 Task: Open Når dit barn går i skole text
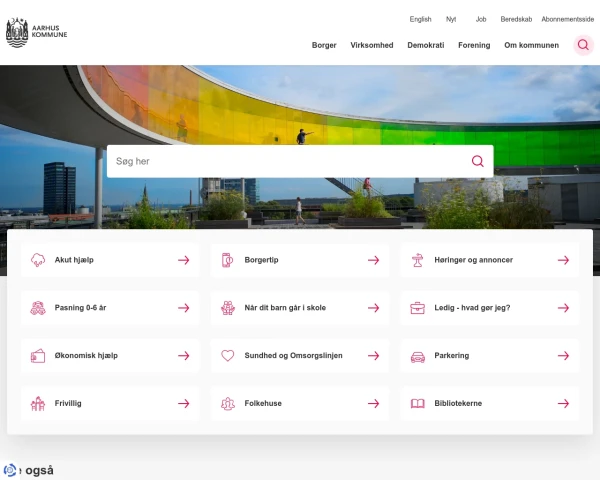tap(285, 308)
